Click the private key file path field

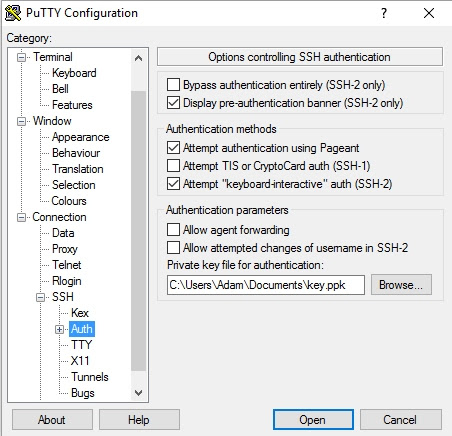pos(266,285)
